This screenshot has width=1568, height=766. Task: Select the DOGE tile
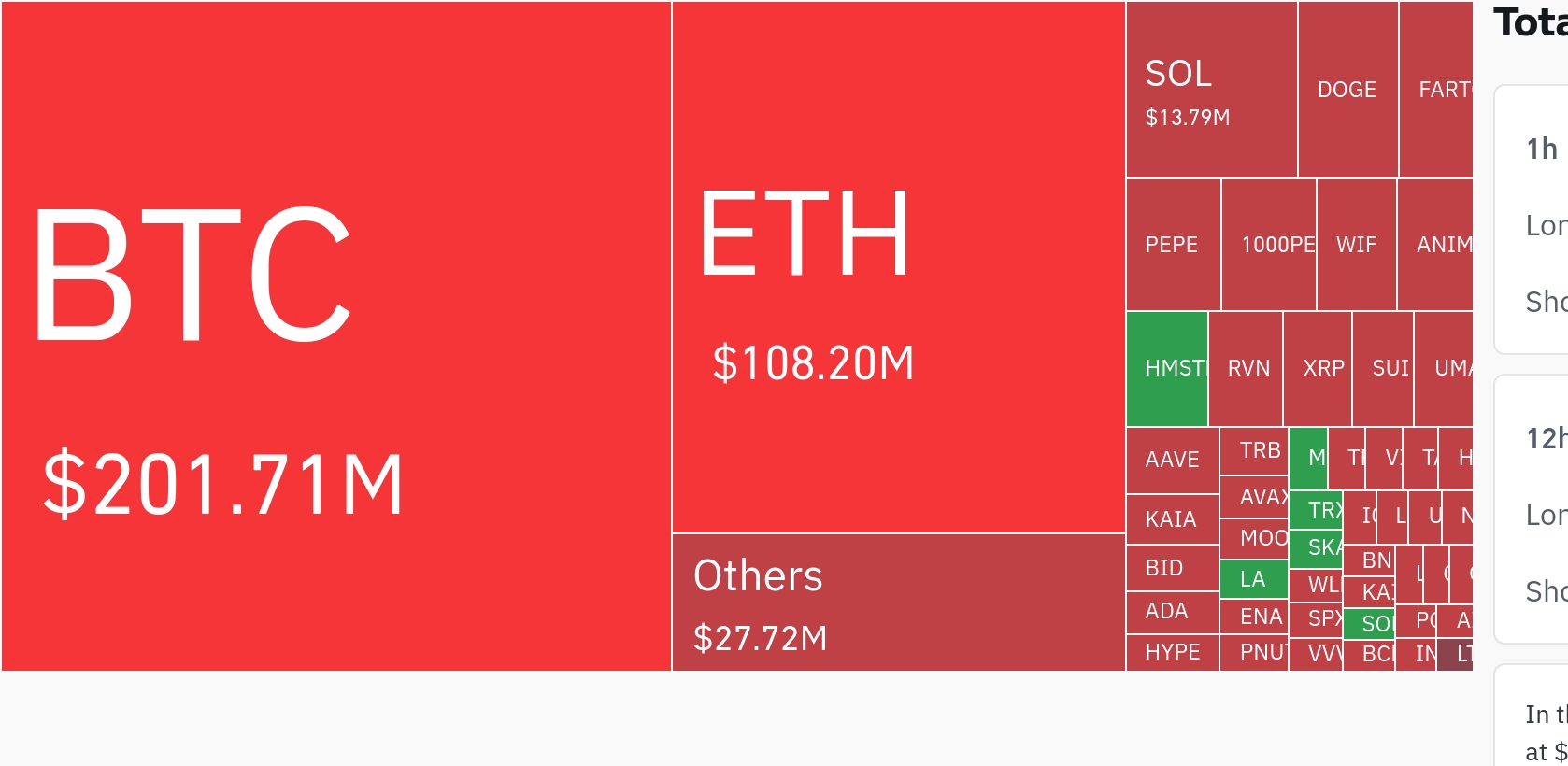1348,90
